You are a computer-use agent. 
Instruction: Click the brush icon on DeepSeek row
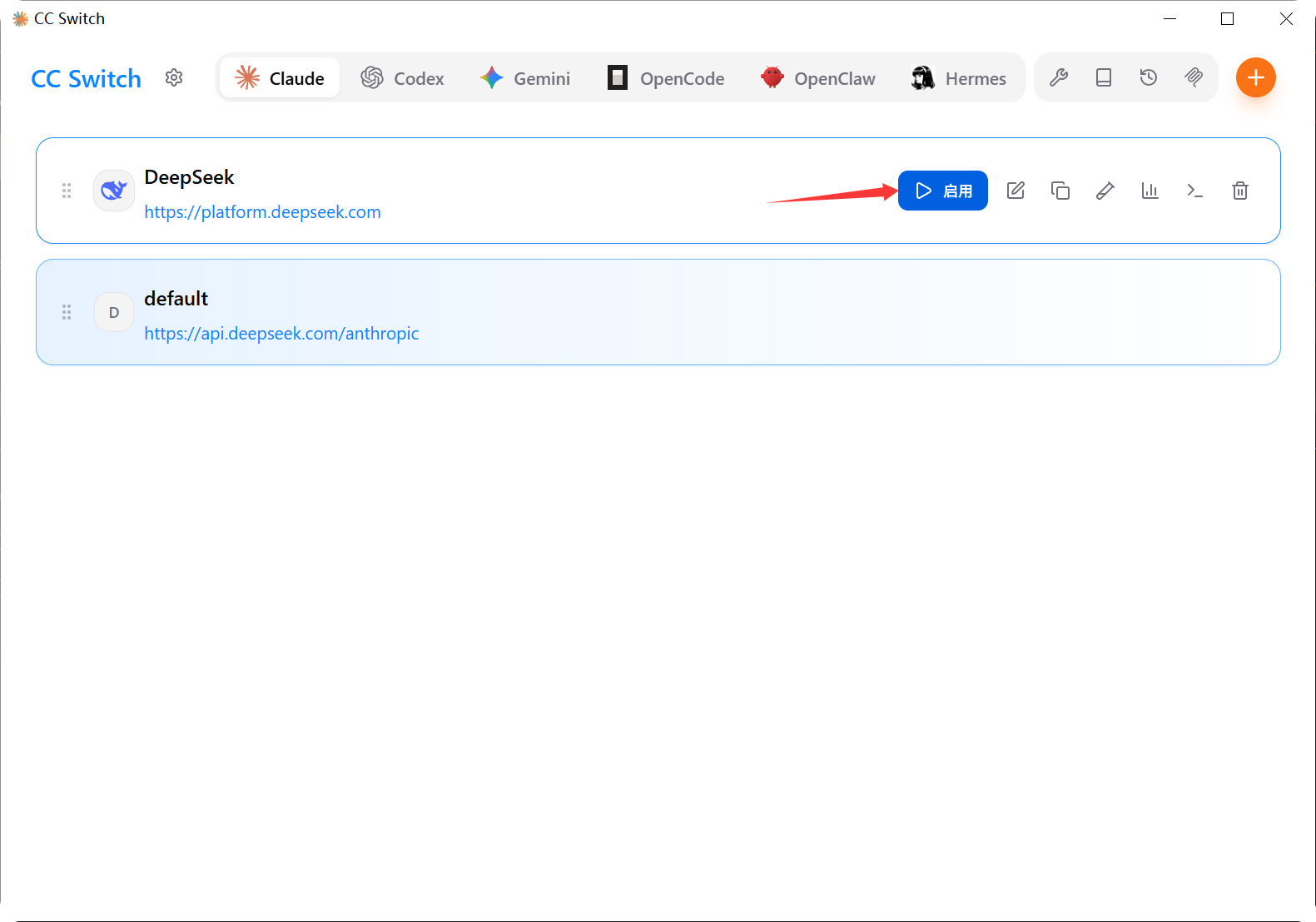click(x=1105, y=191)
